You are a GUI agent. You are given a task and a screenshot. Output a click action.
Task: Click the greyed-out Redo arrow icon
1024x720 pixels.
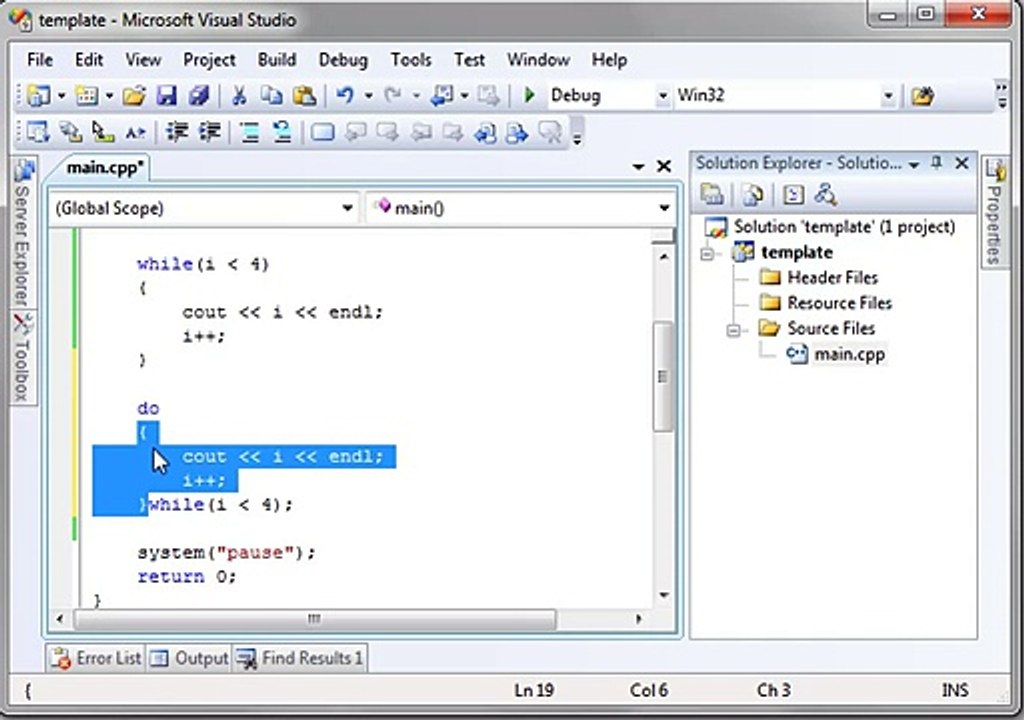pyautogui.click(x=393, y=96)
